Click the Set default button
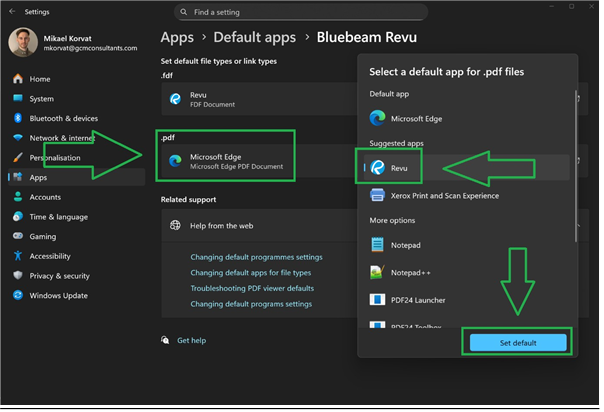This screenshot has height=412, width=604. (518, 343)
